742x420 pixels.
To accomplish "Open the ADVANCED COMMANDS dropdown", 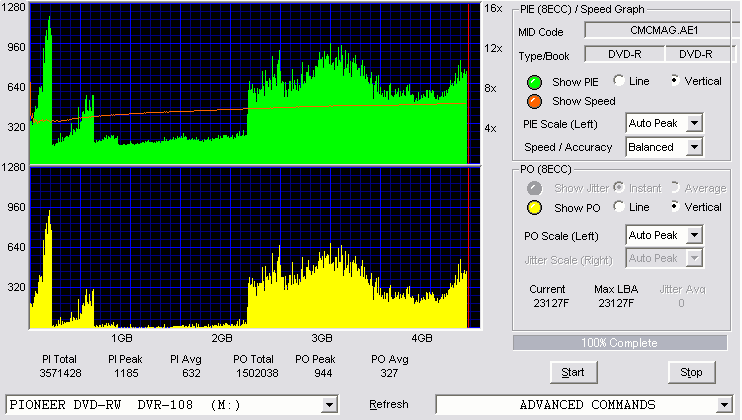I will (x=724, y=405).
